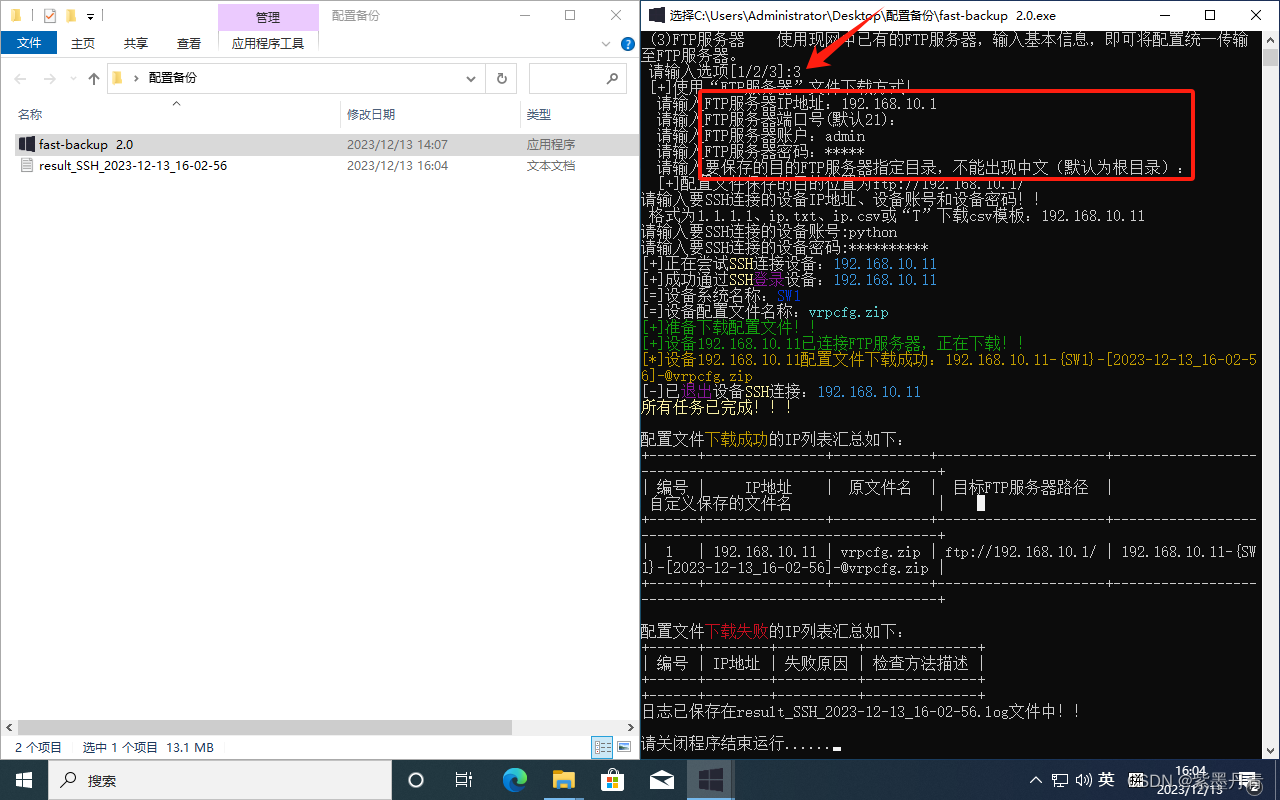Open Task View on the taskbar

(x=464, y=780)
